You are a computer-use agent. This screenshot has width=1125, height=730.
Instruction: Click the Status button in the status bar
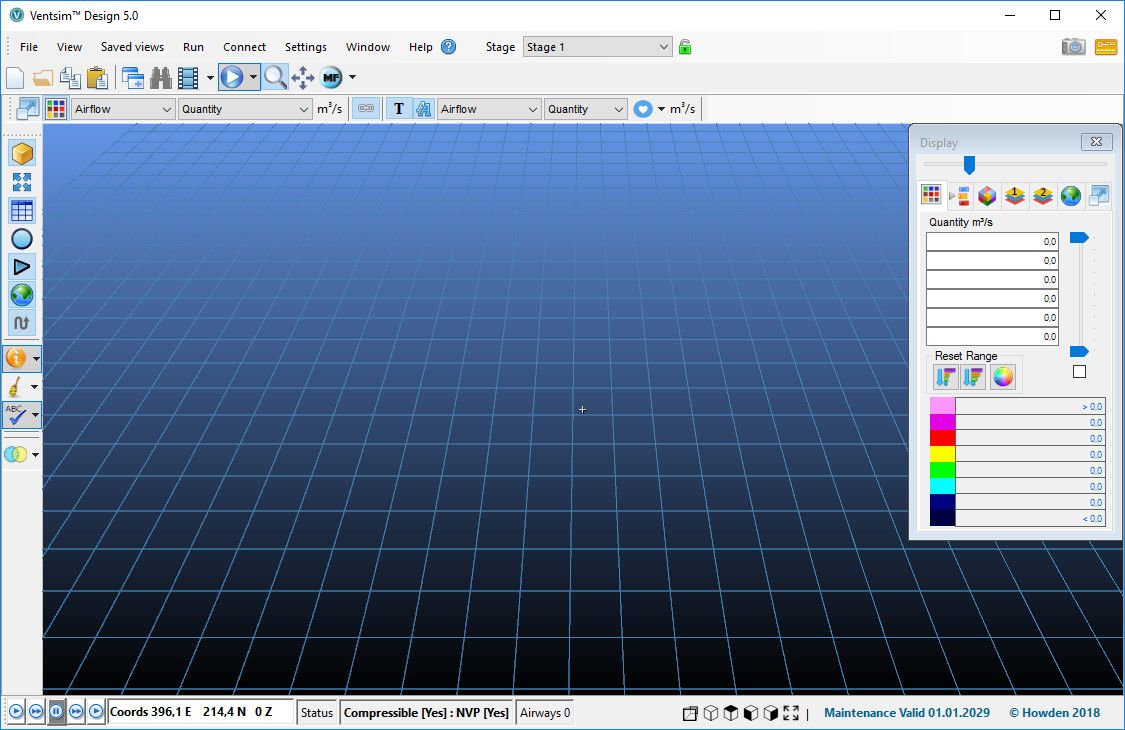click(x=317, y=713)
